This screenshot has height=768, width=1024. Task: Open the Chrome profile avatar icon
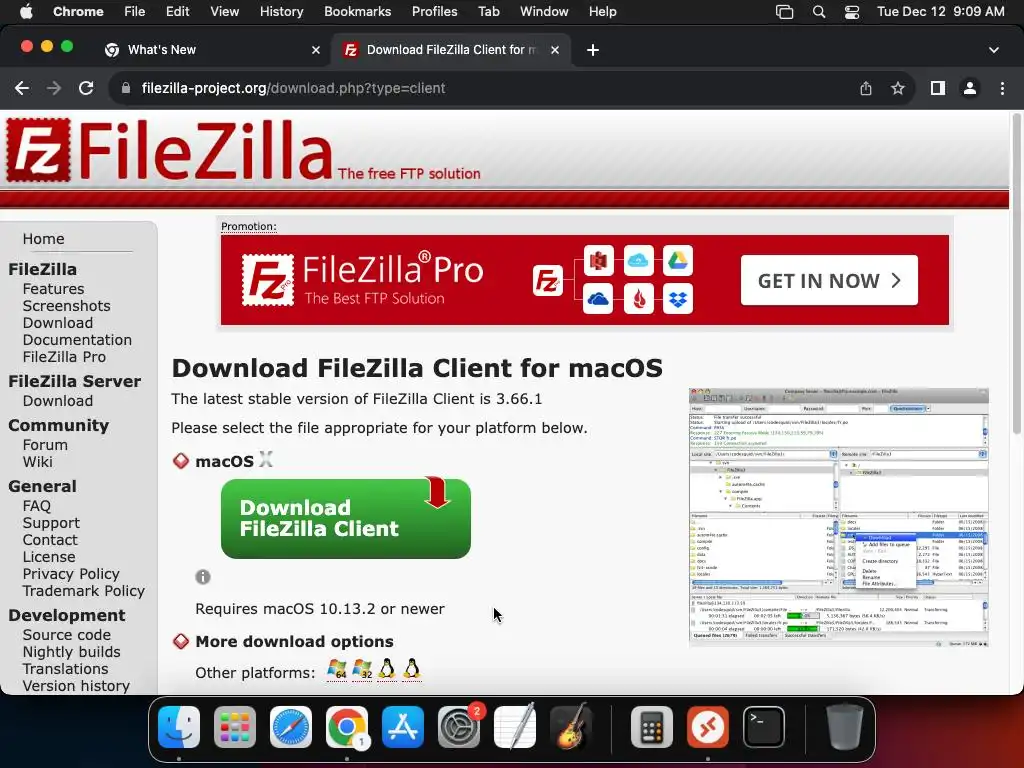point(970,88)
